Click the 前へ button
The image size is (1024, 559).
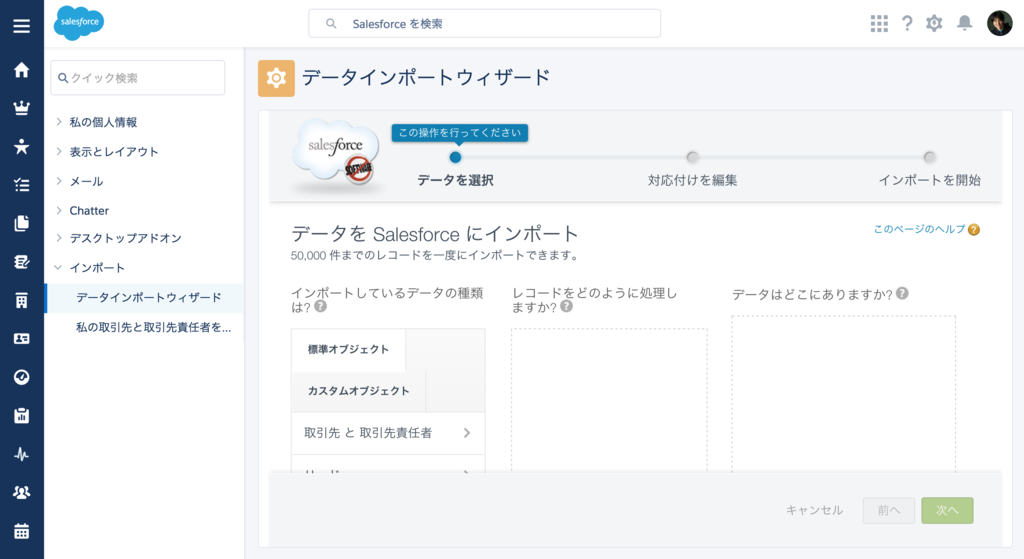point(889,511)
